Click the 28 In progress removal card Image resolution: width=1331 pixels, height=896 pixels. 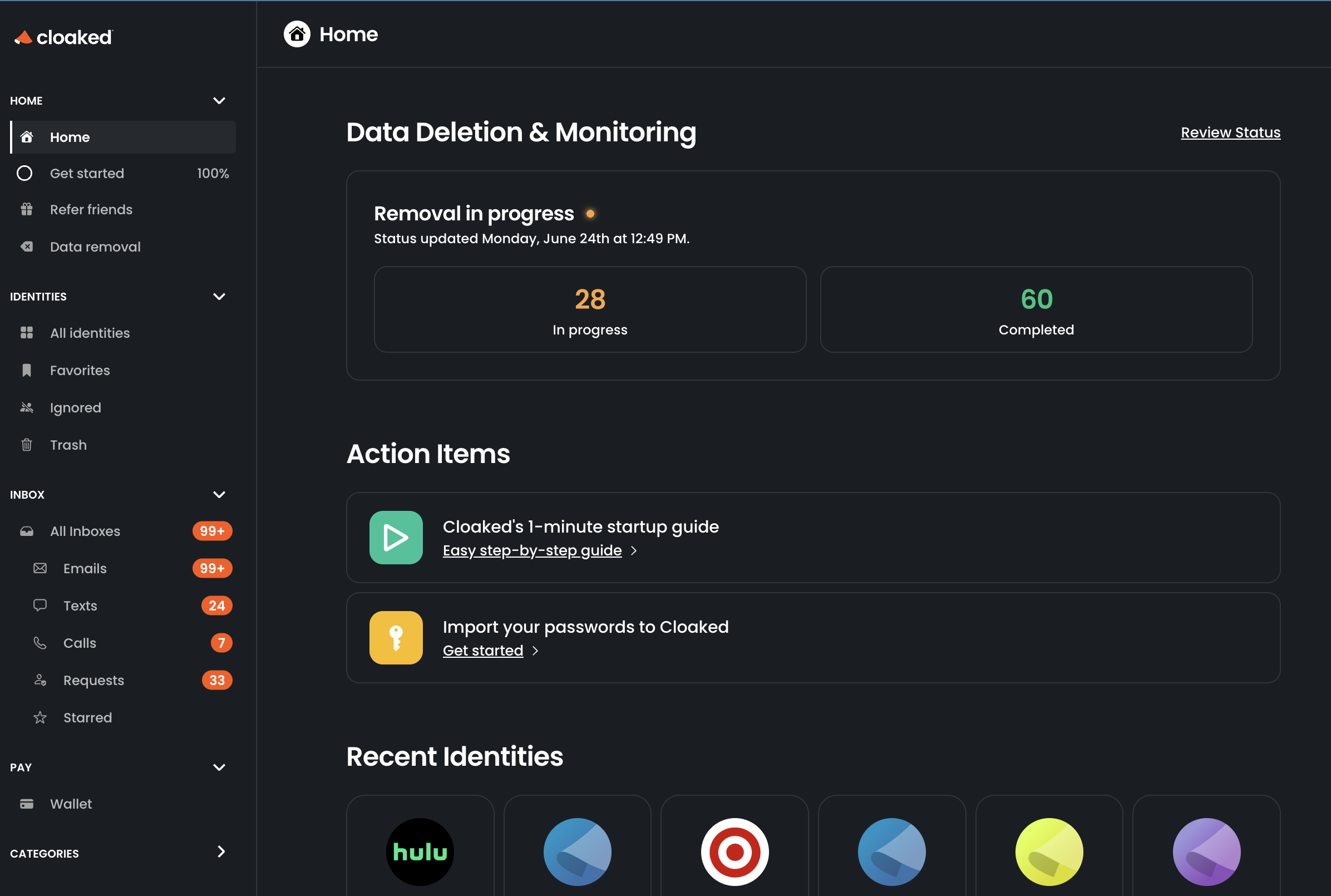pos(589,309)
